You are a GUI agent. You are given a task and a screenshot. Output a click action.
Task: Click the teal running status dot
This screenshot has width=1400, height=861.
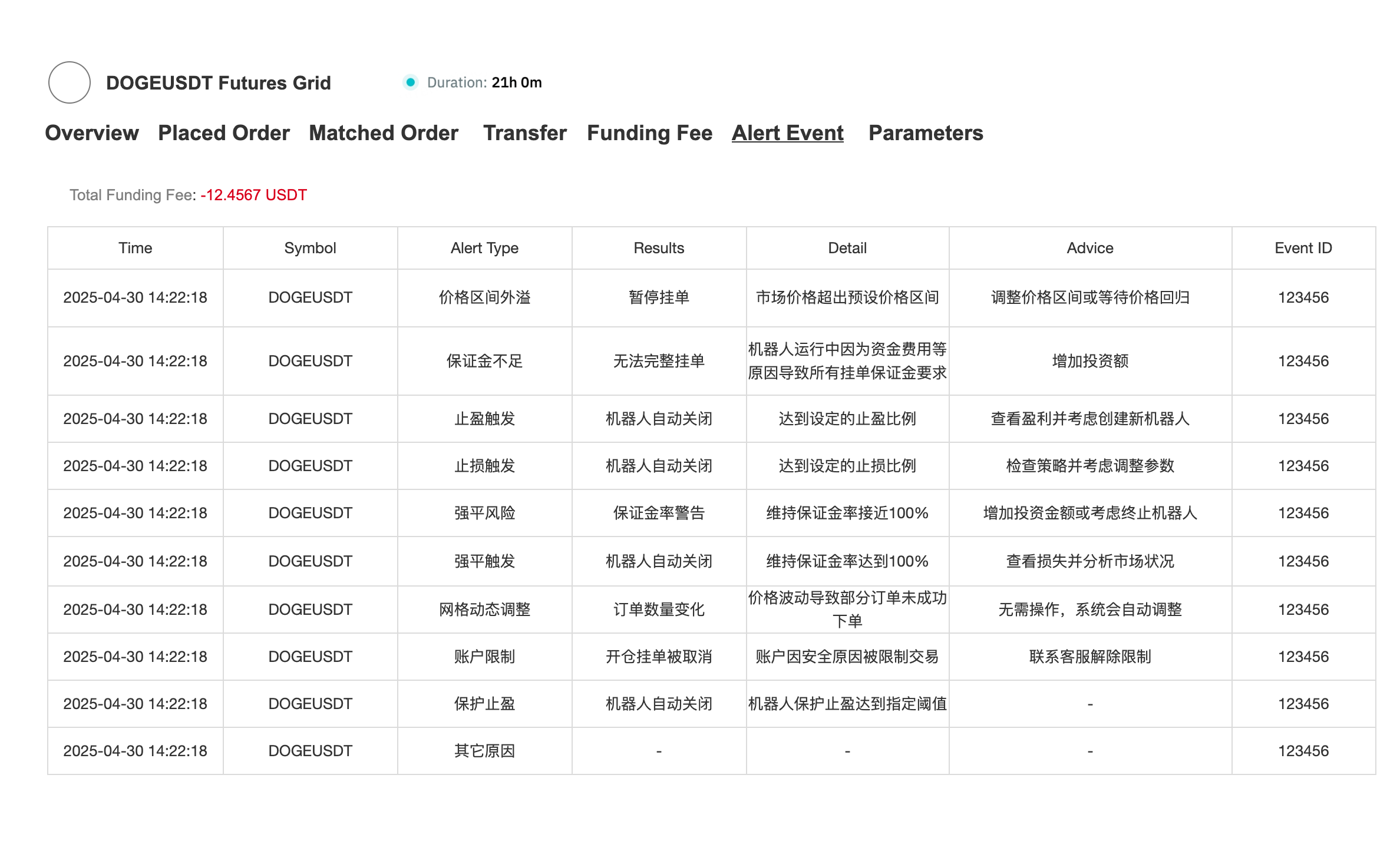pos(410,82)
